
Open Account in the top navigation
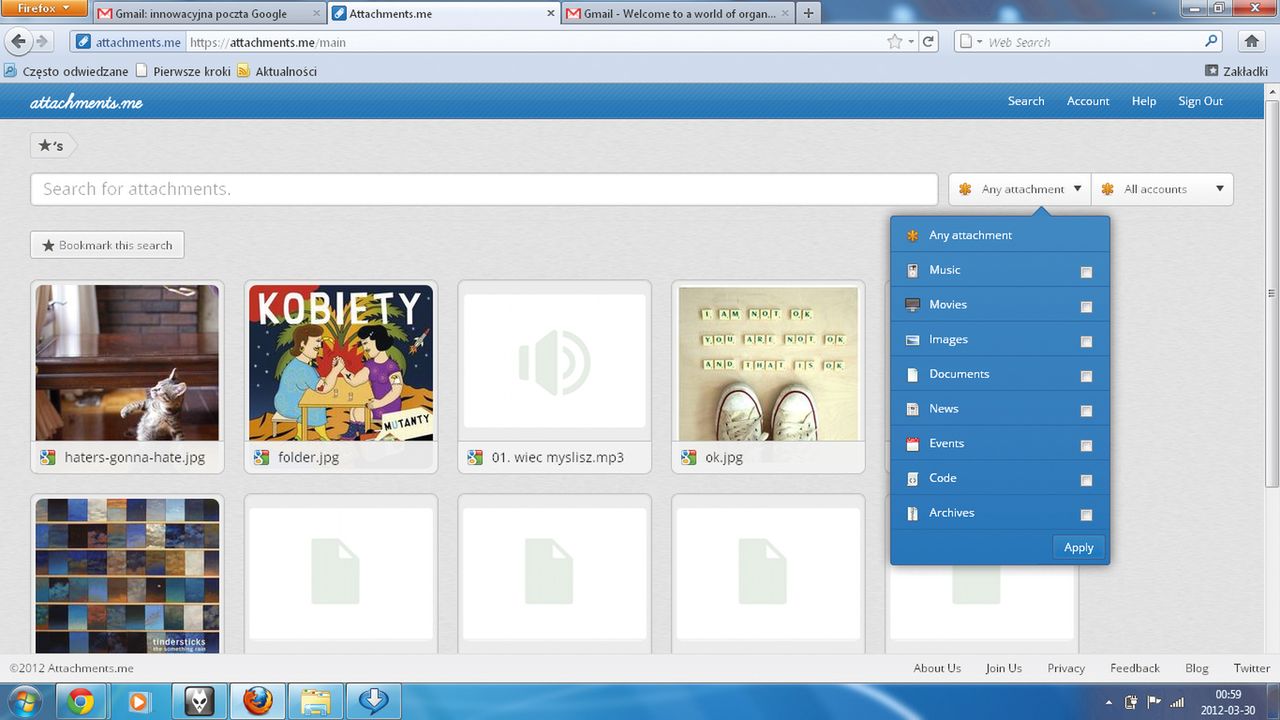(1088, 101)
